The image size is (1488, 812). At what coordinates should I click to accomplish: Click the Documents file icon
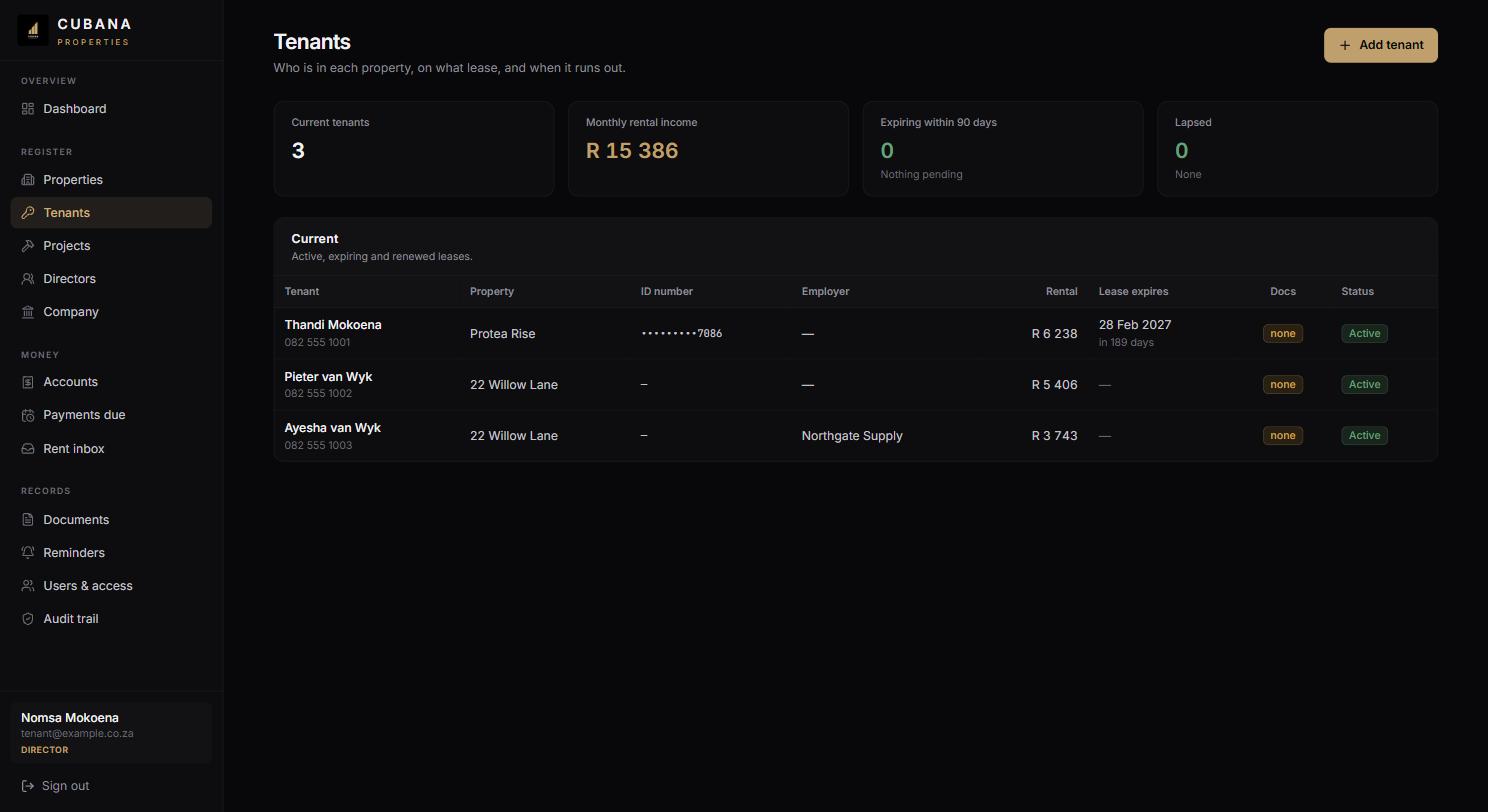(x=28, y=520)
